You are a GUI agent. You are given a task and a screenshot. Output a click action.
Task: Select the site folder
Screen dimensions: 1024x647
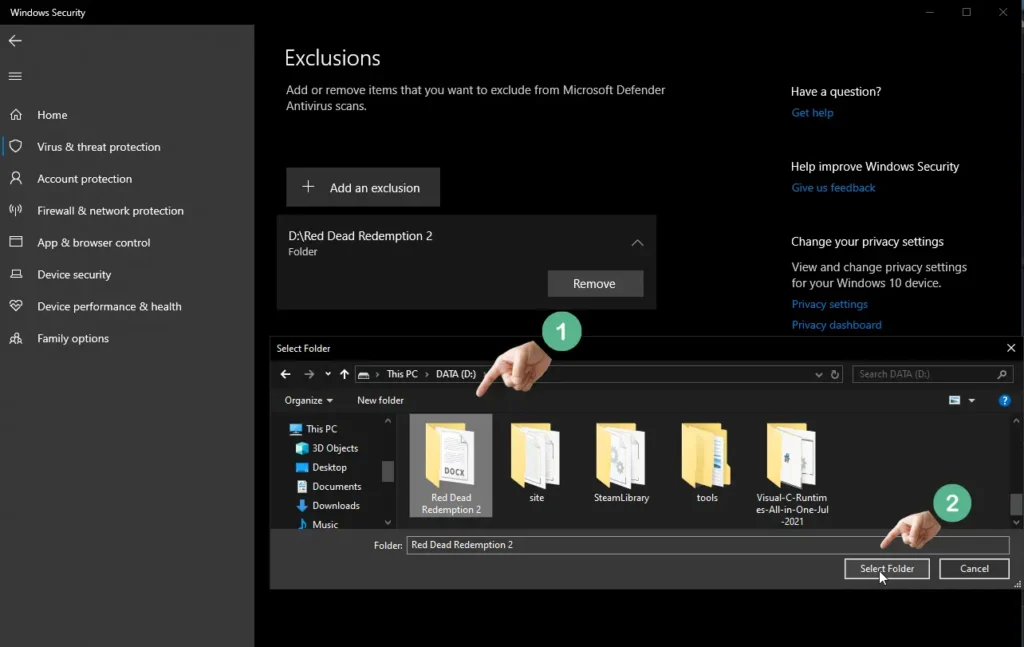pyautogui.click(x=536, y=463)
